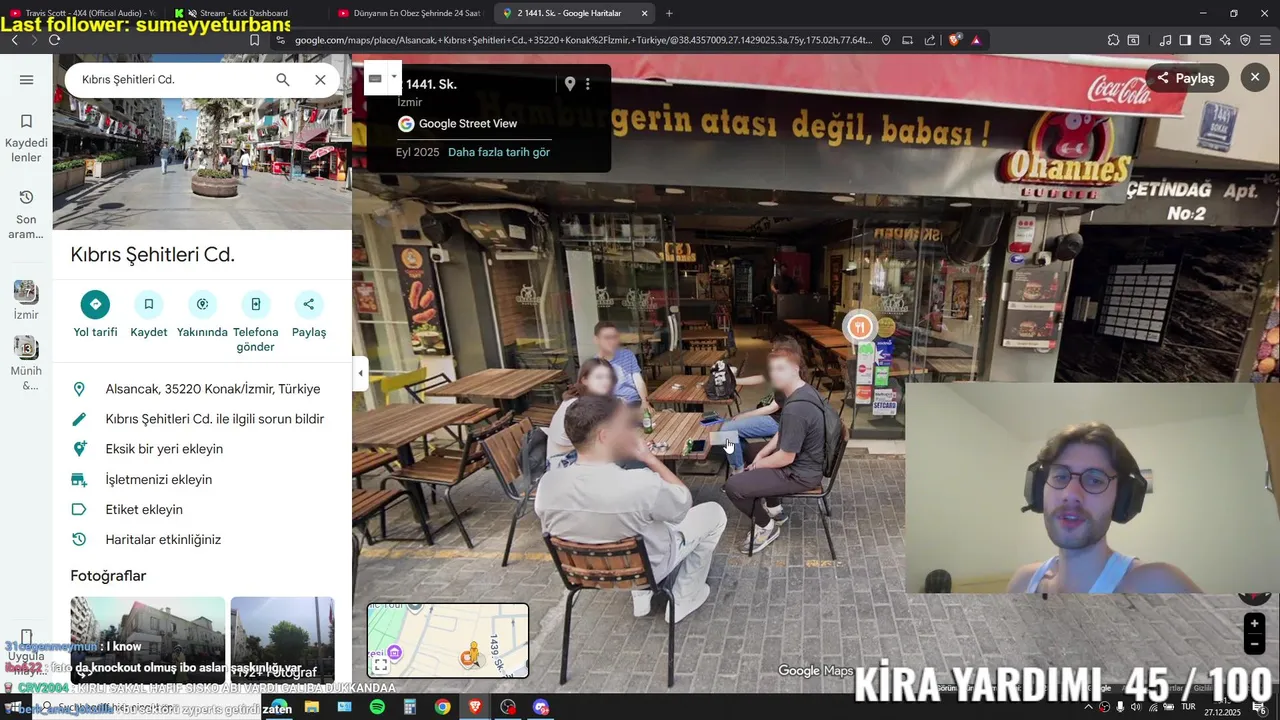Open Google Chrome from the taskbar
The width and height of the screenshot is (1280, 720).
click(442, 707)
